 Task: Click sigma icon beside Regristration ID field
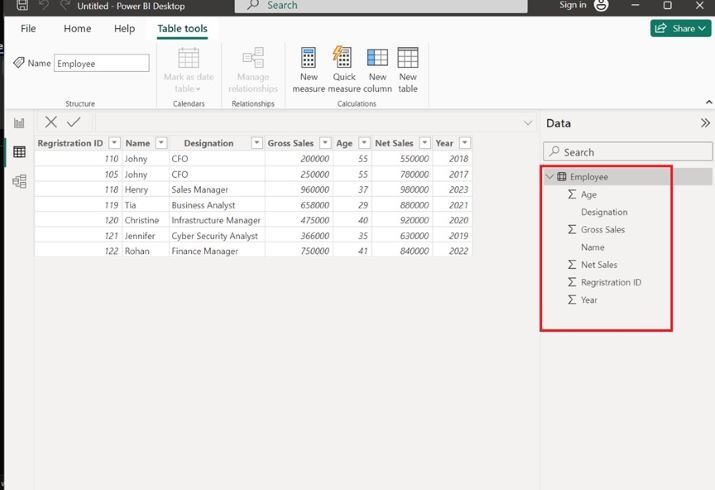click(572, 283)
